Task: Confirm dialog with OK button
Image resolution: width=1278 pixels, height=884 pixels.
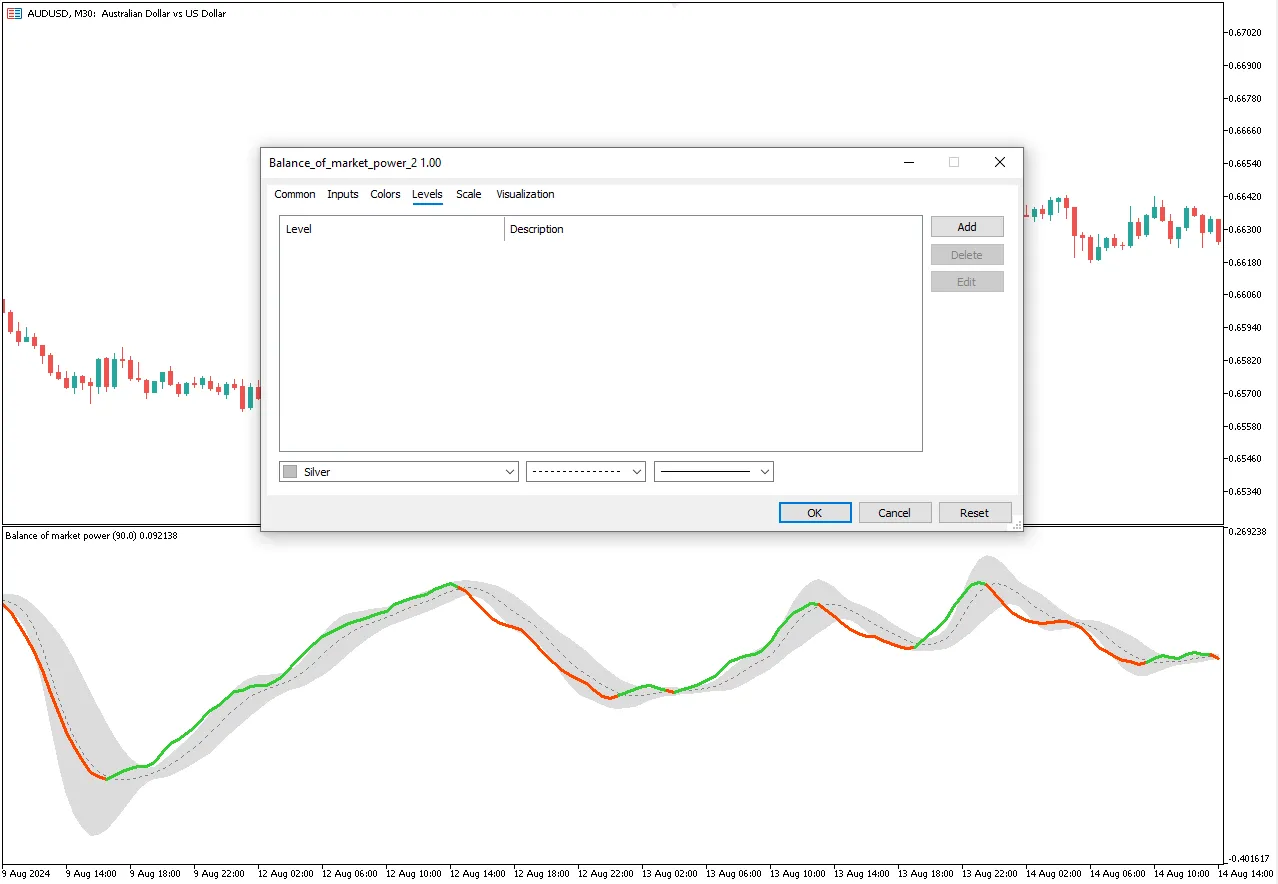Action: pos(815,512)
